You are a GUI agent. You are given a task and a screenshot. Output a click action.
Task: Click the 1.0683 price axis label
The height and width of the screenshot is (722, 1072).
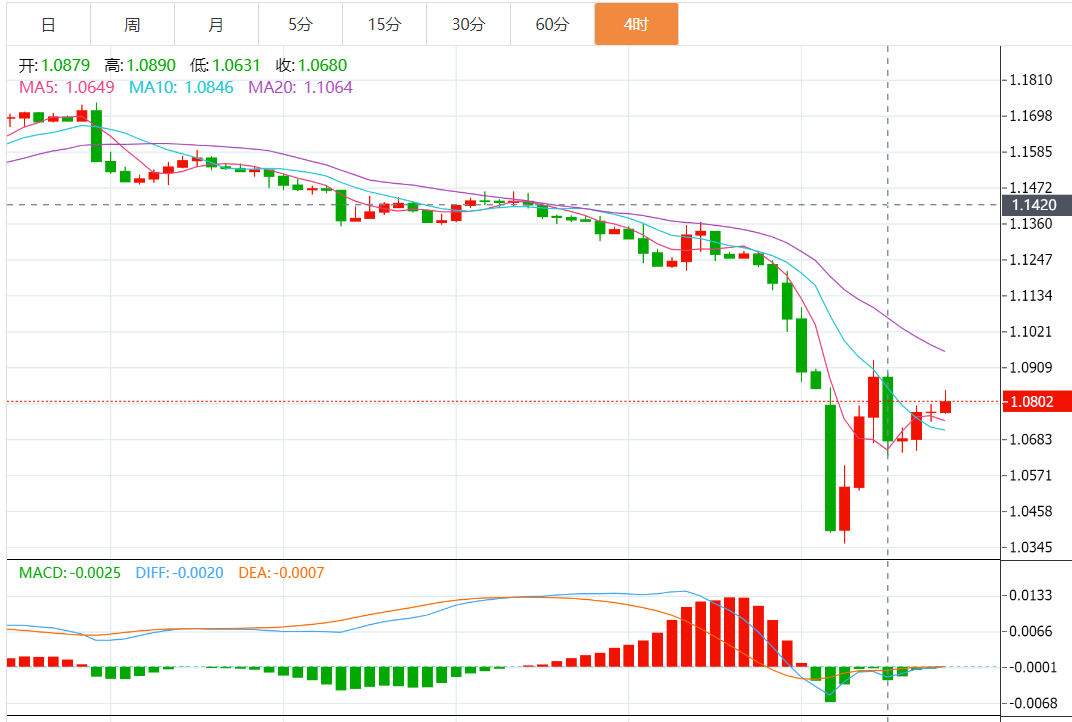tap(1031, 440)
